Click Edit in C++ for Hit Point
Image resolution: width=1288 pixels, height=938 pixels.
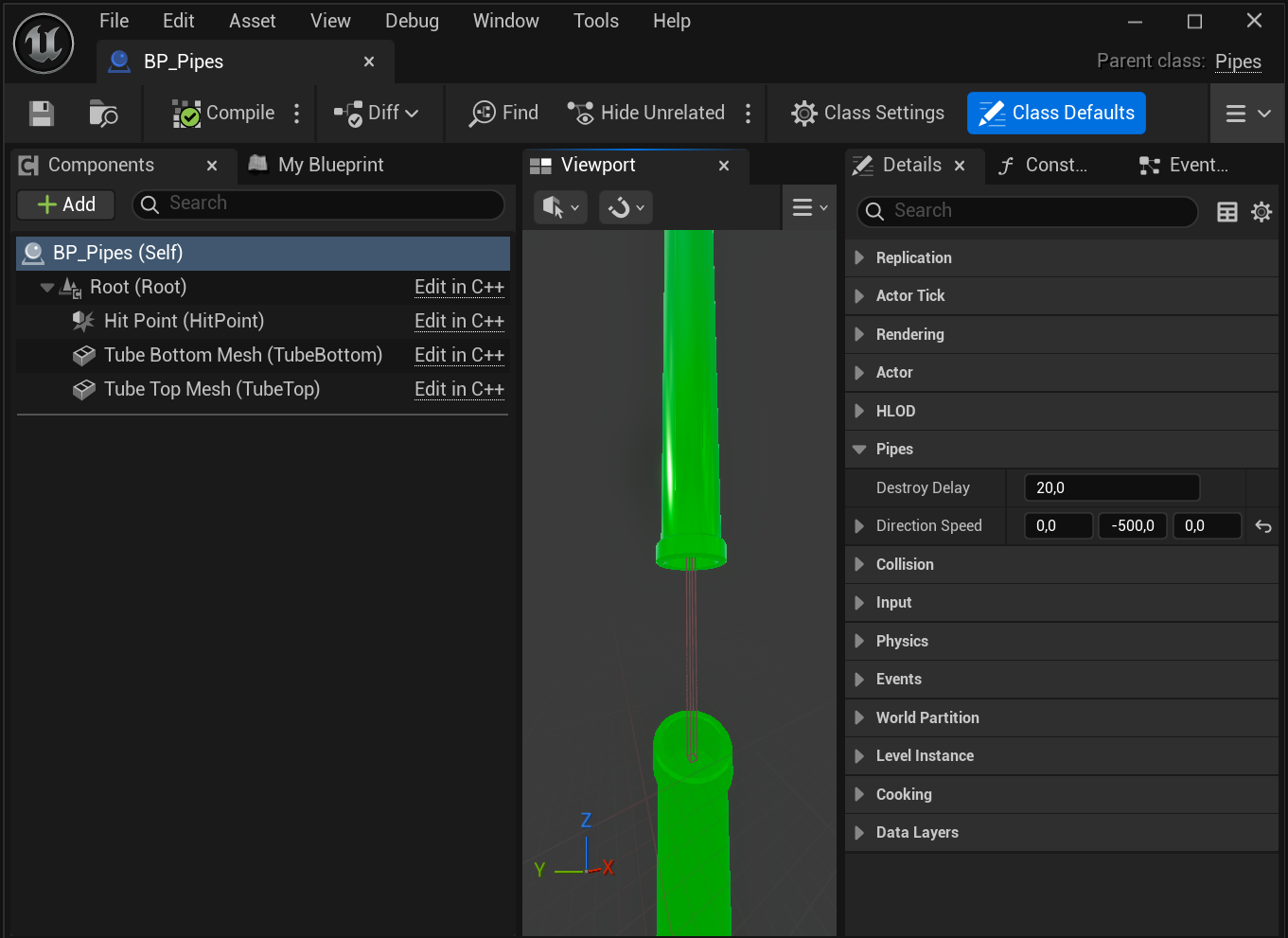point(459,321)
